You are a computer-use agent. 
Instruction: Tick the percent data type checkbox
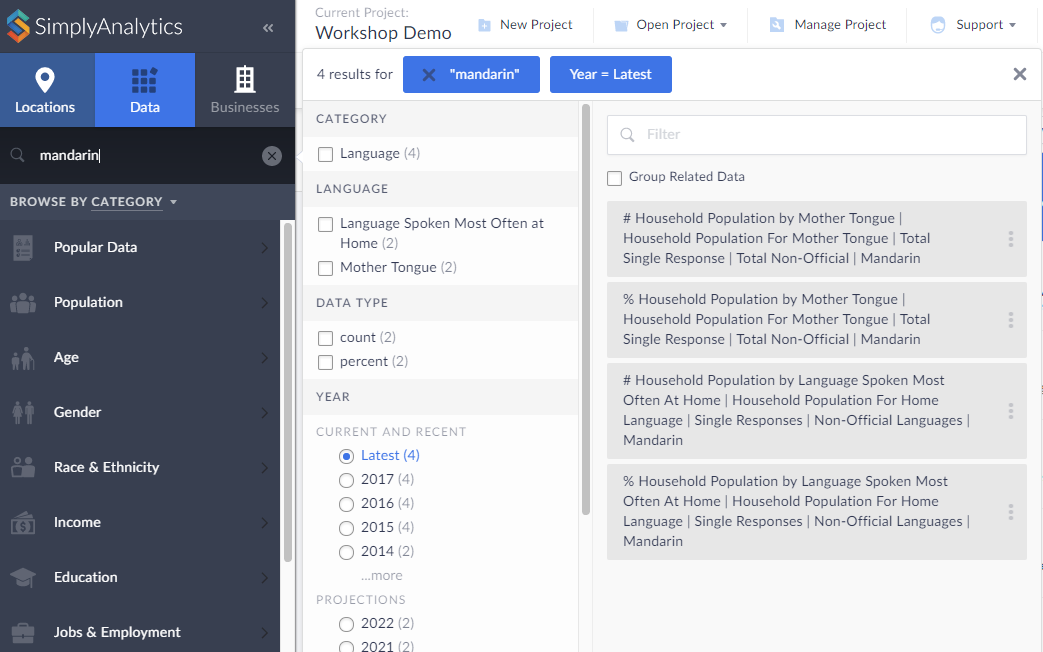pos(325,362)
